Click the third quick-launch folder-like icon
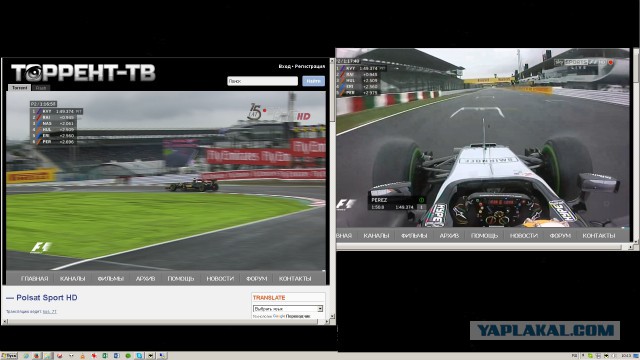The image size is (640, 360). [x=48, y=356]
